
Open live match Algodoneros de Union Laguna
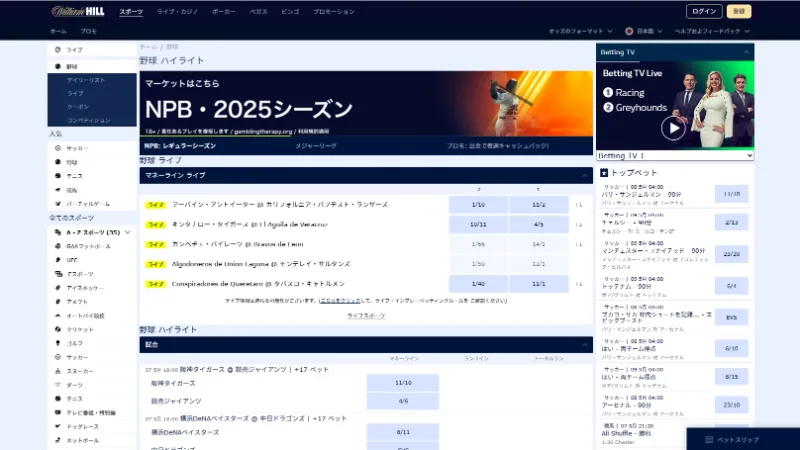click(x=261, y=264)
